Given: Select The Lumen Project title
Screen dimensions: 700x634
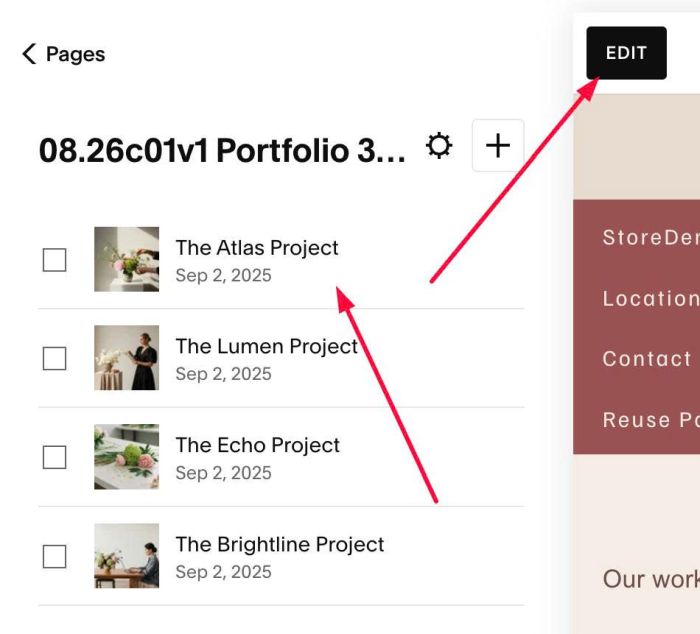Looking at the screenshot, I should [267, 346].
